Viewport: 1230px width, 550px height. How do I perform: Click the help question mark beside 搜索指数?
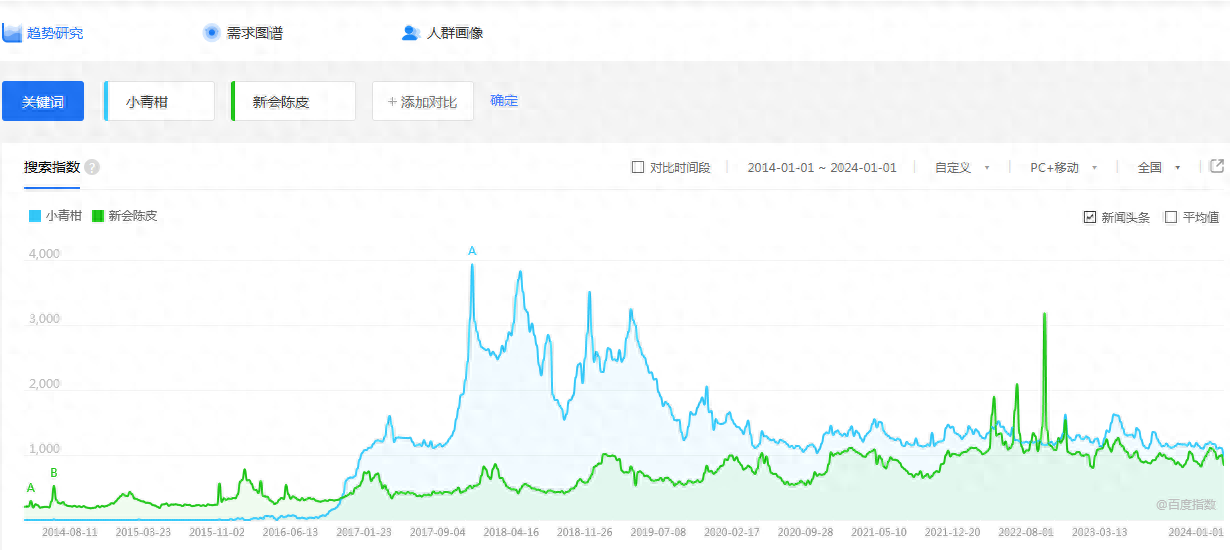click(92, 167)
